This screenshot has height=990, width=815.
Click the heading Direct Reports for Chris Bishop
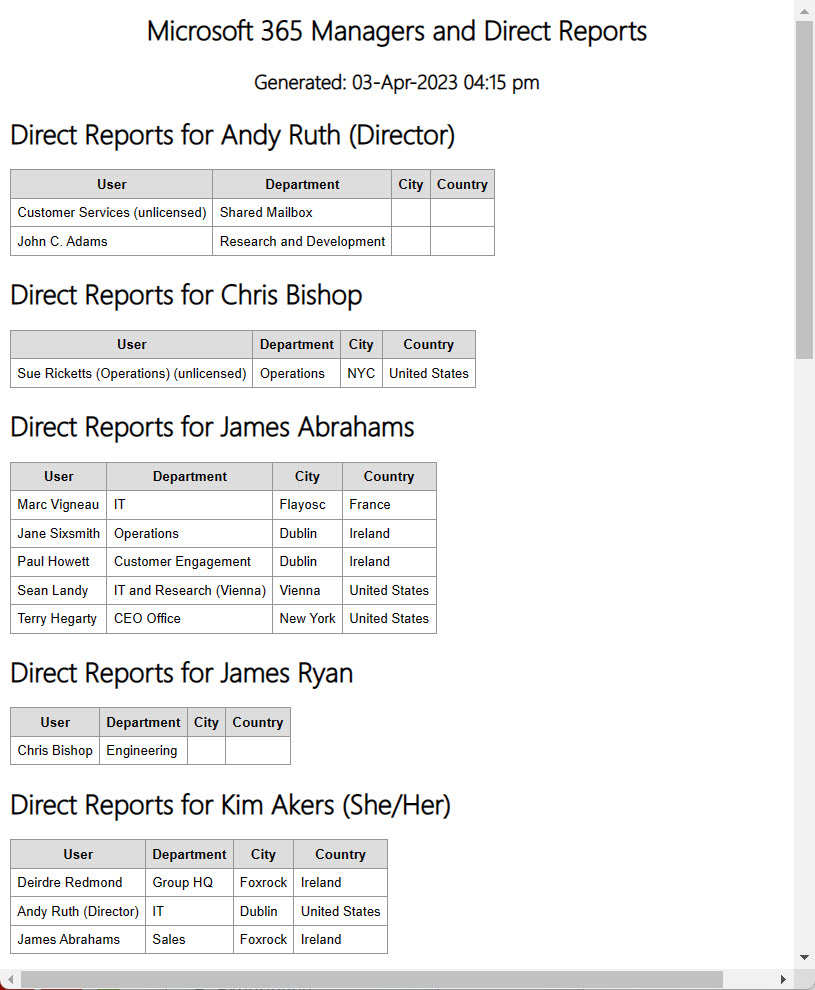[186, 295]
